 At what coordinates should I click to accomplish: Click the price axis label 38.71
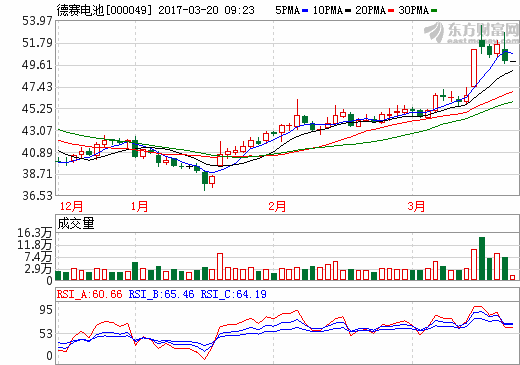pos(37,174)
